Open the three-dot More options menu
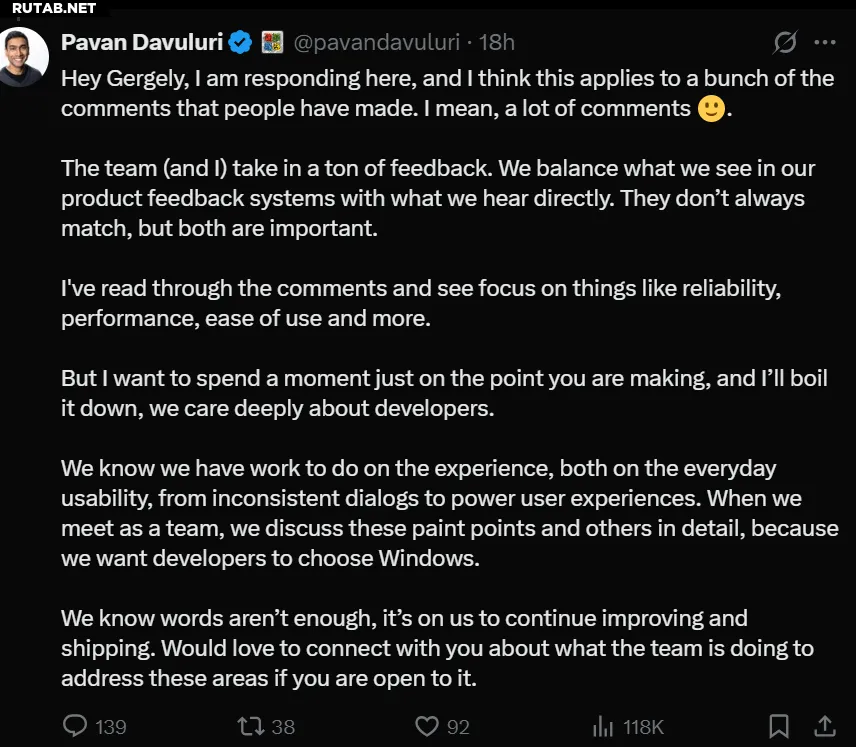This screenshot has height=747, width=856. coord(825,42)
